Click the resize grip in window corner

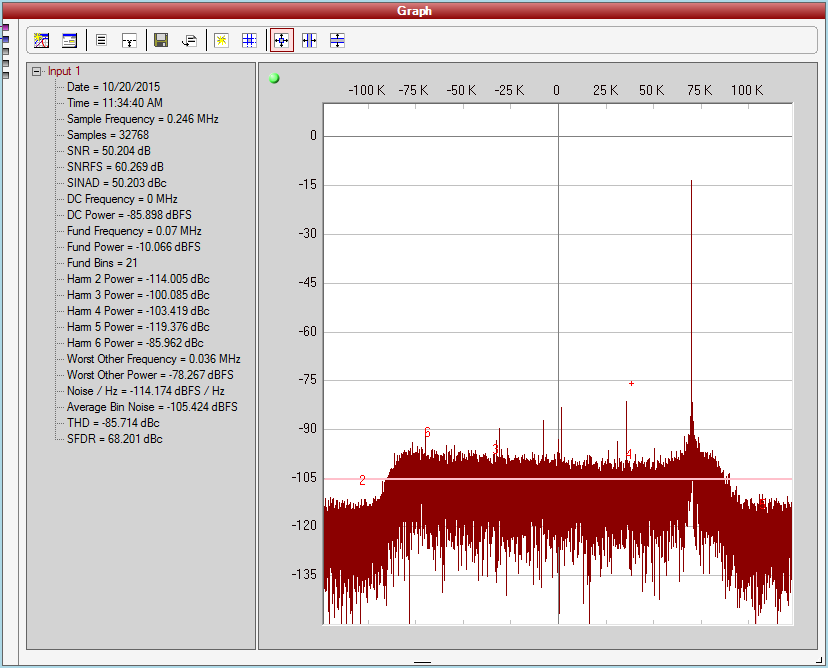pos(819,660)
